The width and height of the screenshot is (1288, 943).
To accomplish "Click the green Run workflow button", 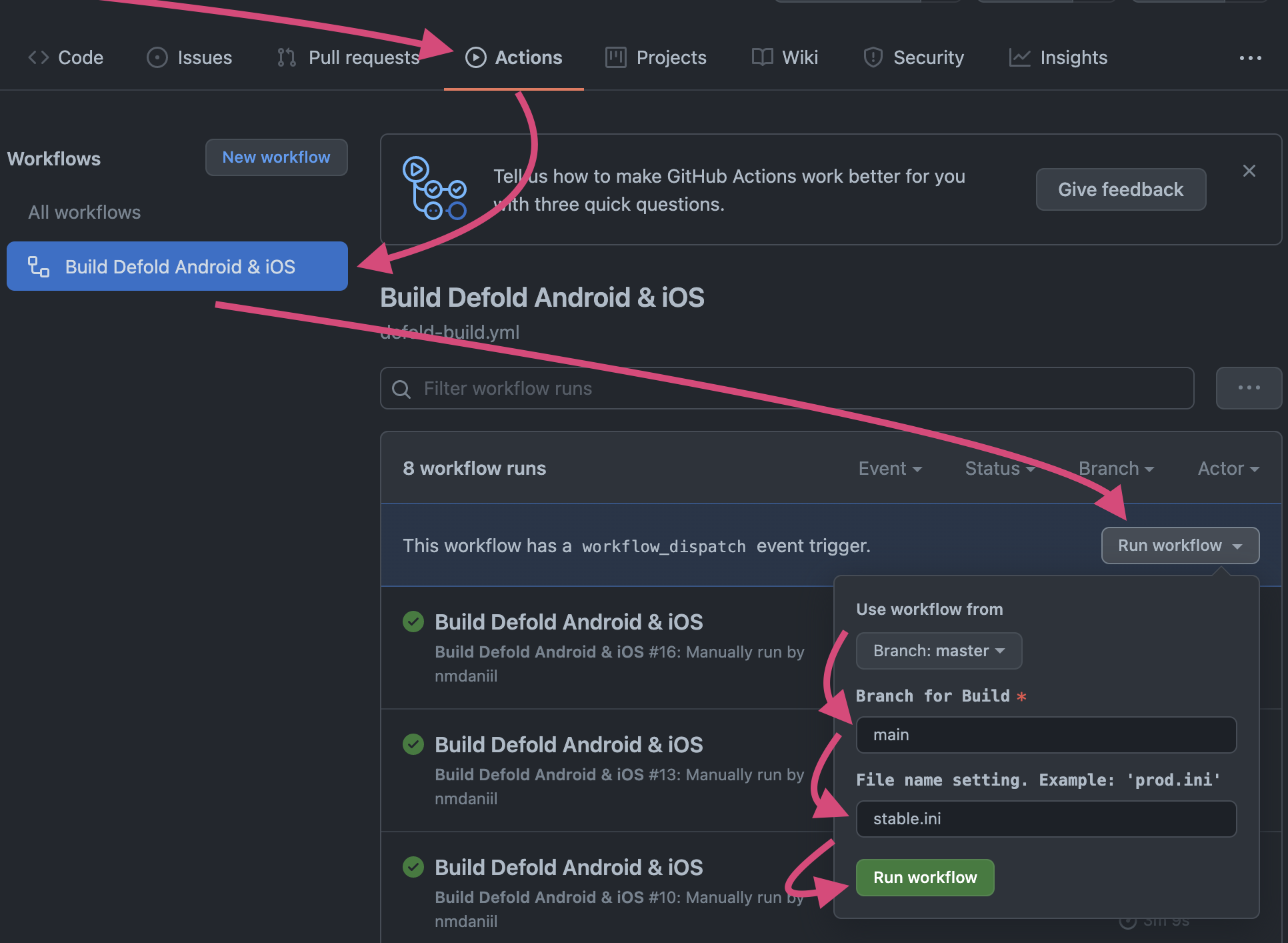I will (925, 878).
